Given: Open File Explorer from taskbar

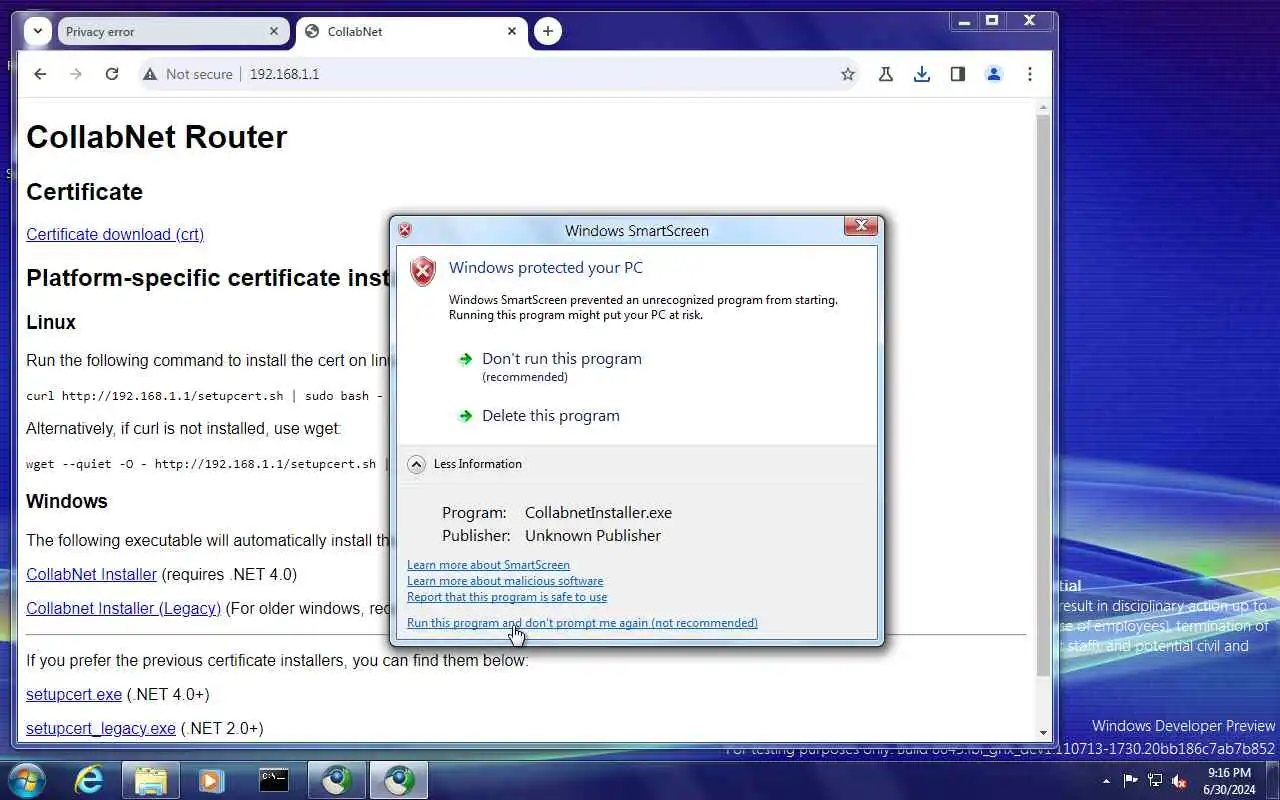Looking at the screenshot, I should point(150,780).
